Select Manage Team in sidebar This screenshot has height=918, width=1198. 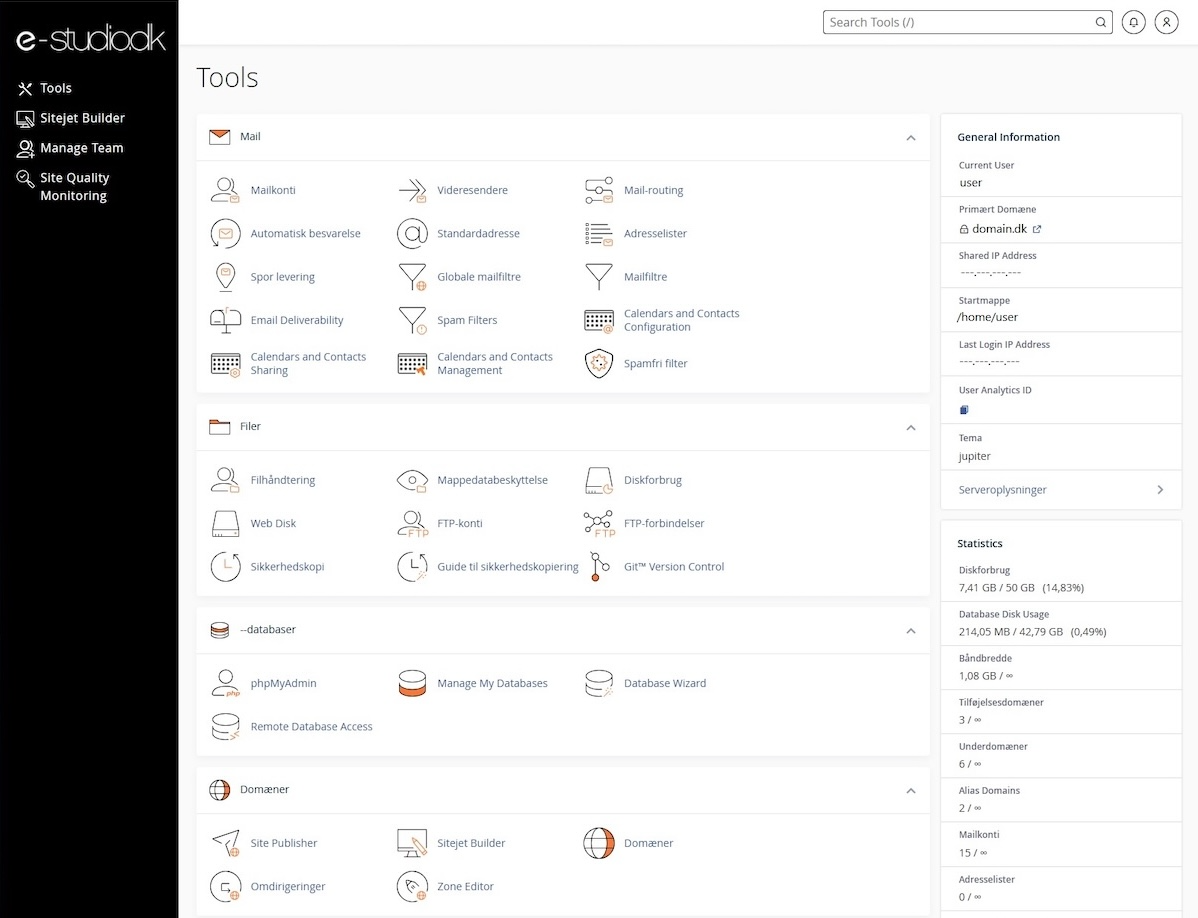point(81,148)
